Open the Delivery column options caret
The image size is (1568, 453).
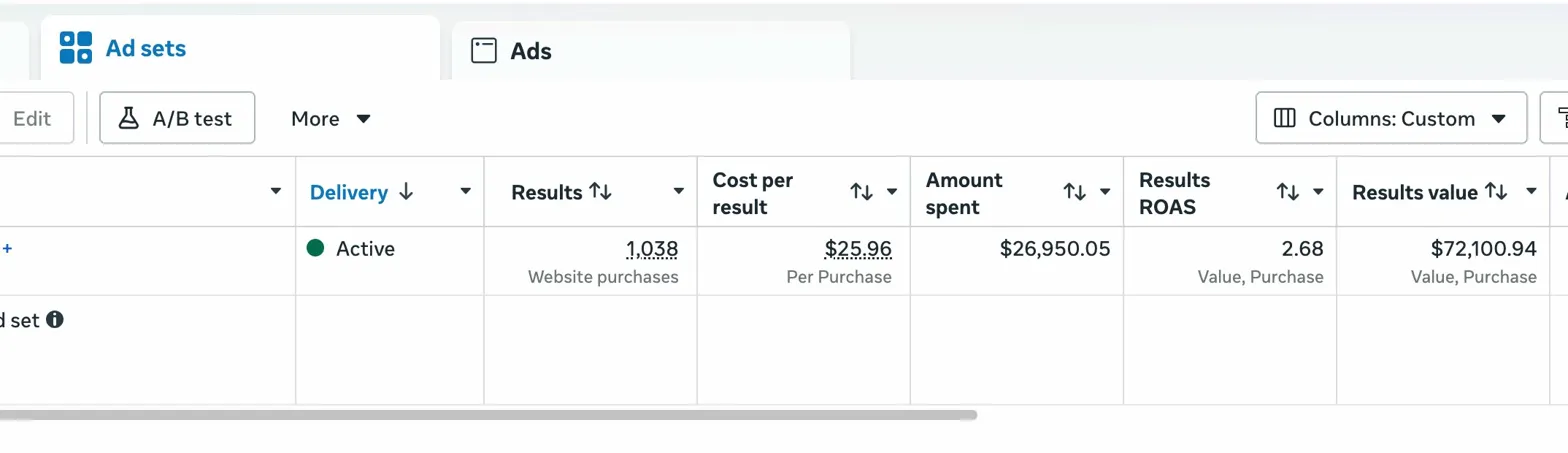(465, 192)
